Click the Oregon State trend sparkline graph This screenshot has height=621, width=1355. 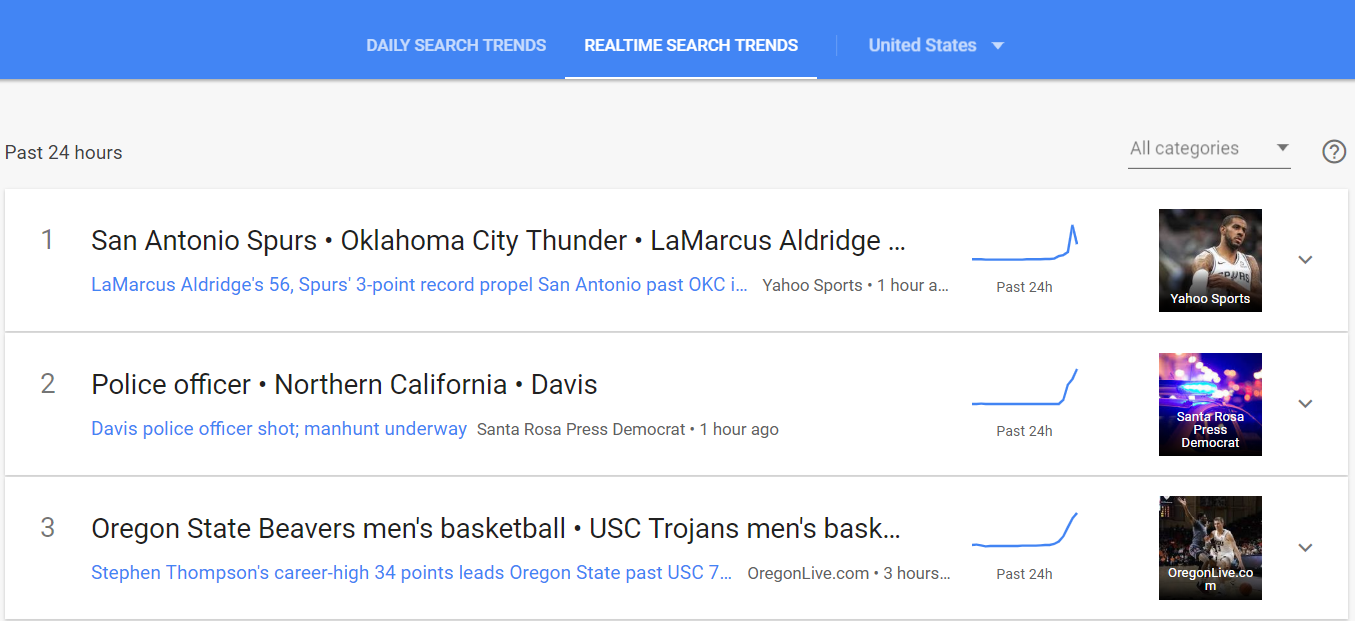click(1024, 532)
